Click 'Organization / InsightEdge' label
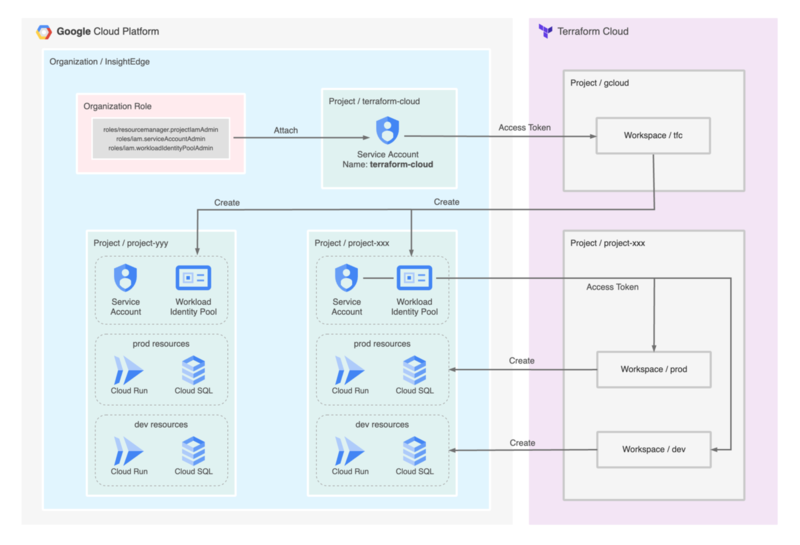The image size is (800, 545). (x=99, y=62)
